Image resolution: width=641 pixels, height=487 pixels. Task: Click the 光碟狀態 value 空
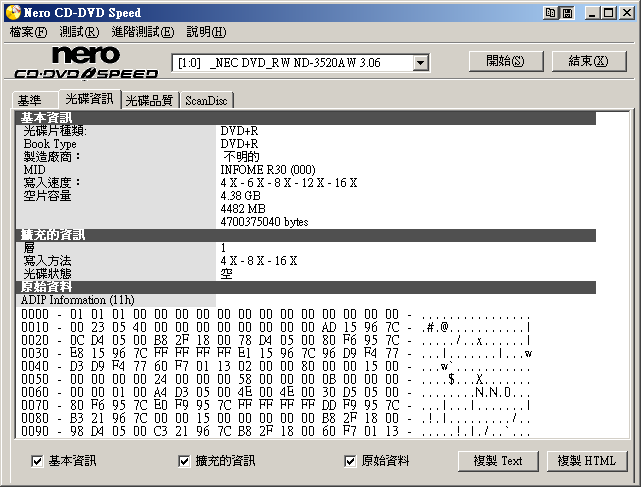pyautogui.click(x=226, y=274)
